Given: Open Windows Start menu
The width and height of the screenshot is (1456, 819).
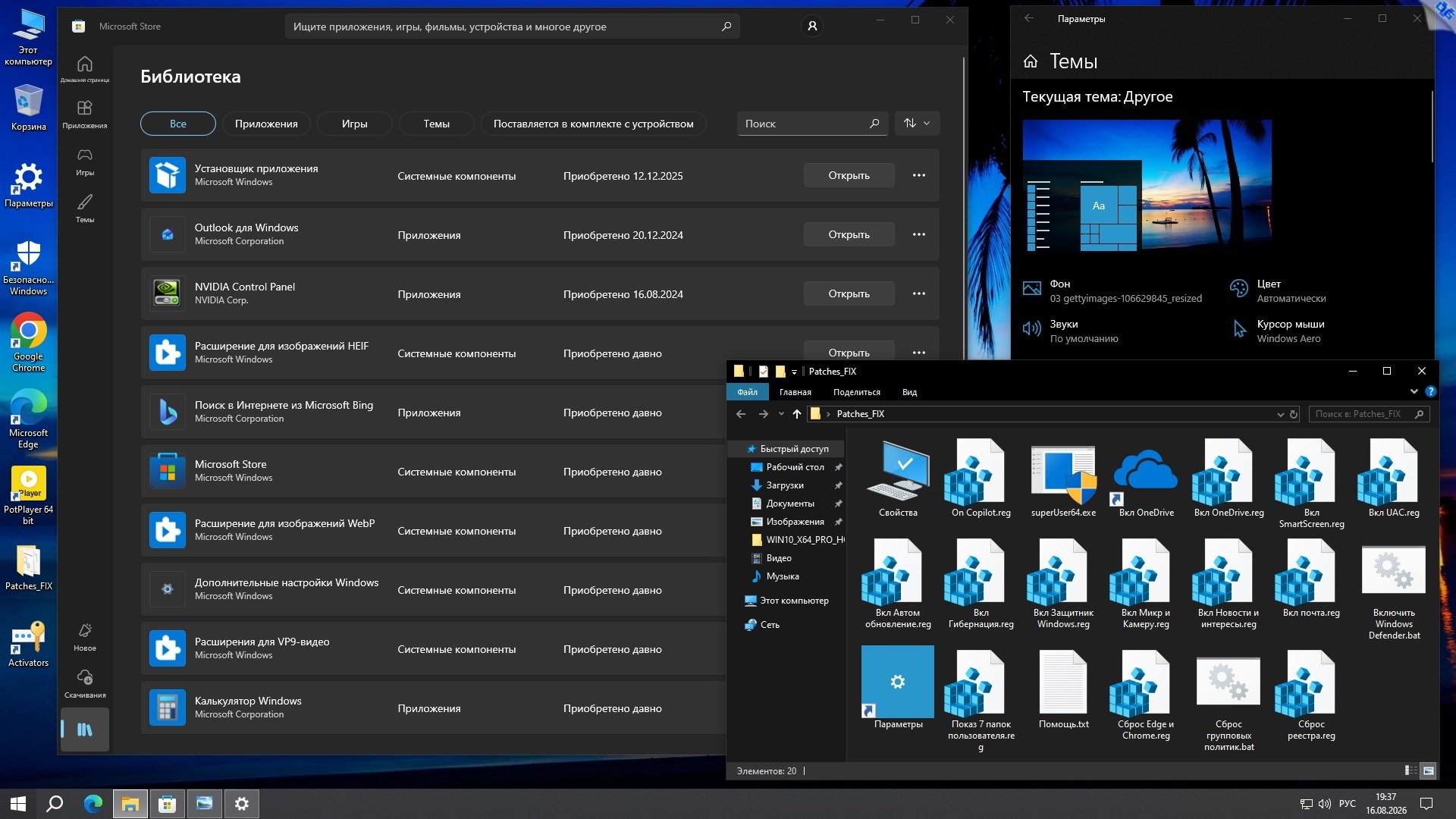Looking at the screenshot, I should [18, 804].
